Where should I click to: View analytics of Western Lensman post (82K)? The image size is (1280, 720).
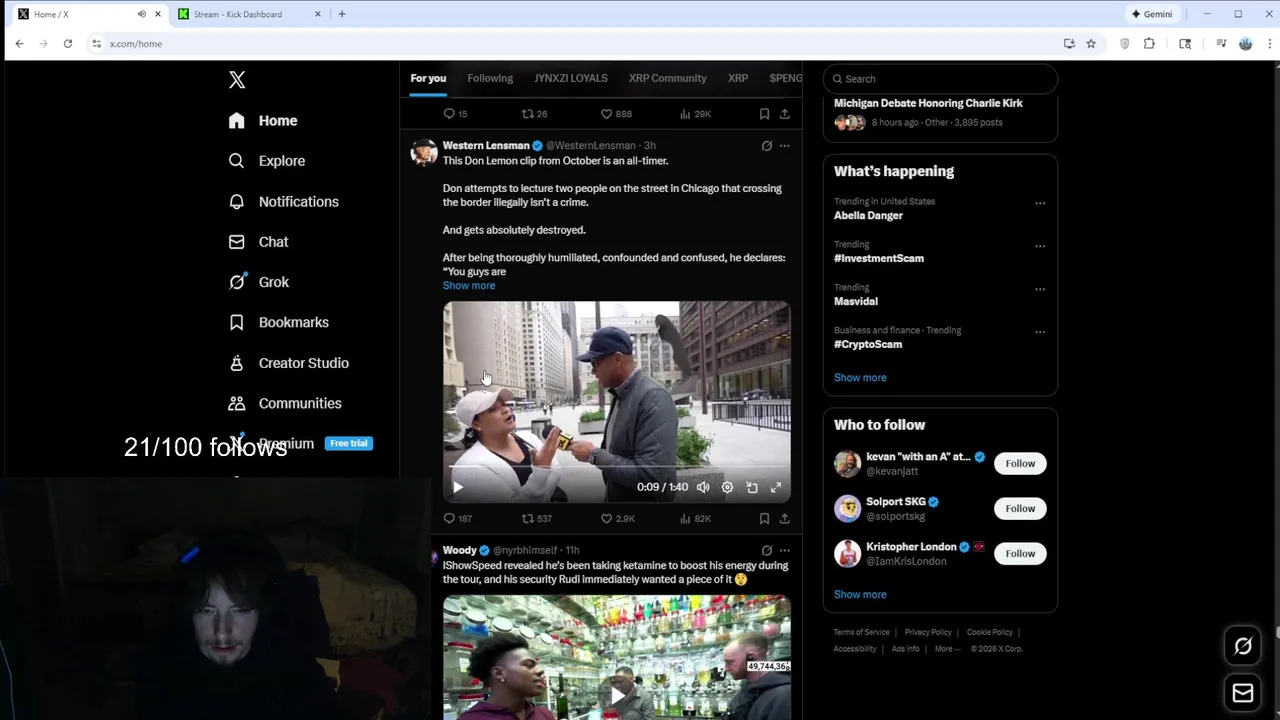pos(695,518)
